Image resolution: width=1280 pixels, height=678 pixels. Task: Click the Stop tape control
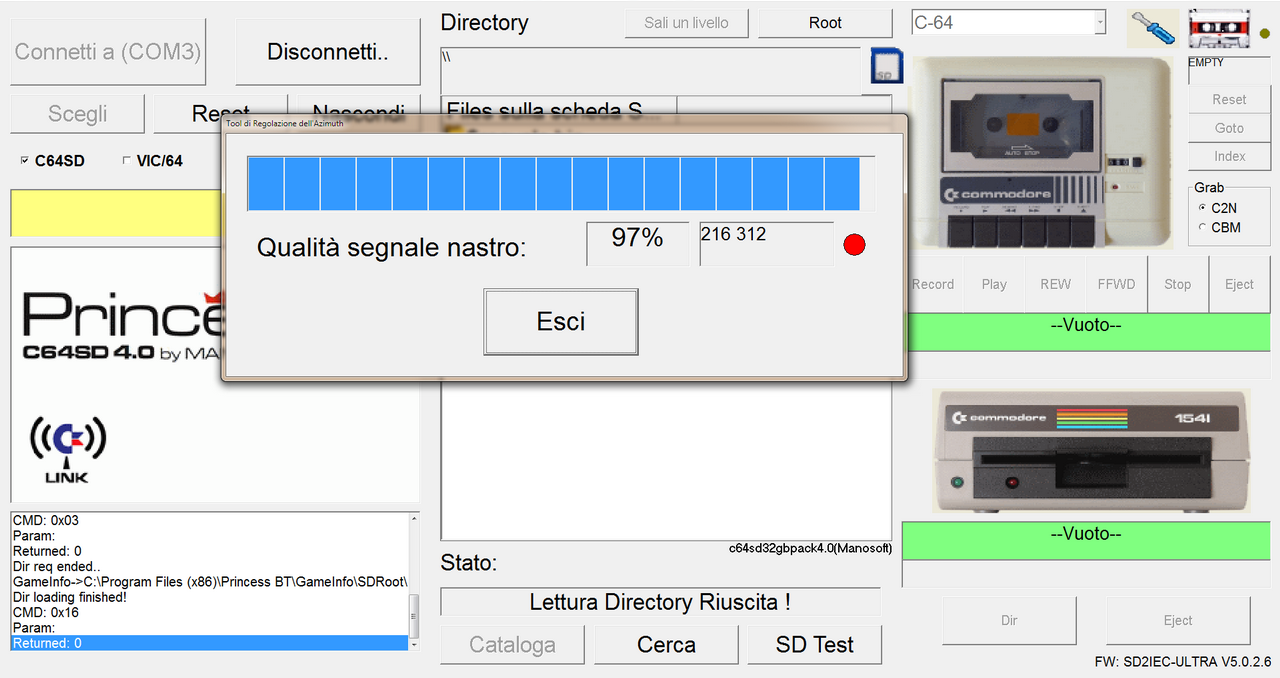[1178, 284]
